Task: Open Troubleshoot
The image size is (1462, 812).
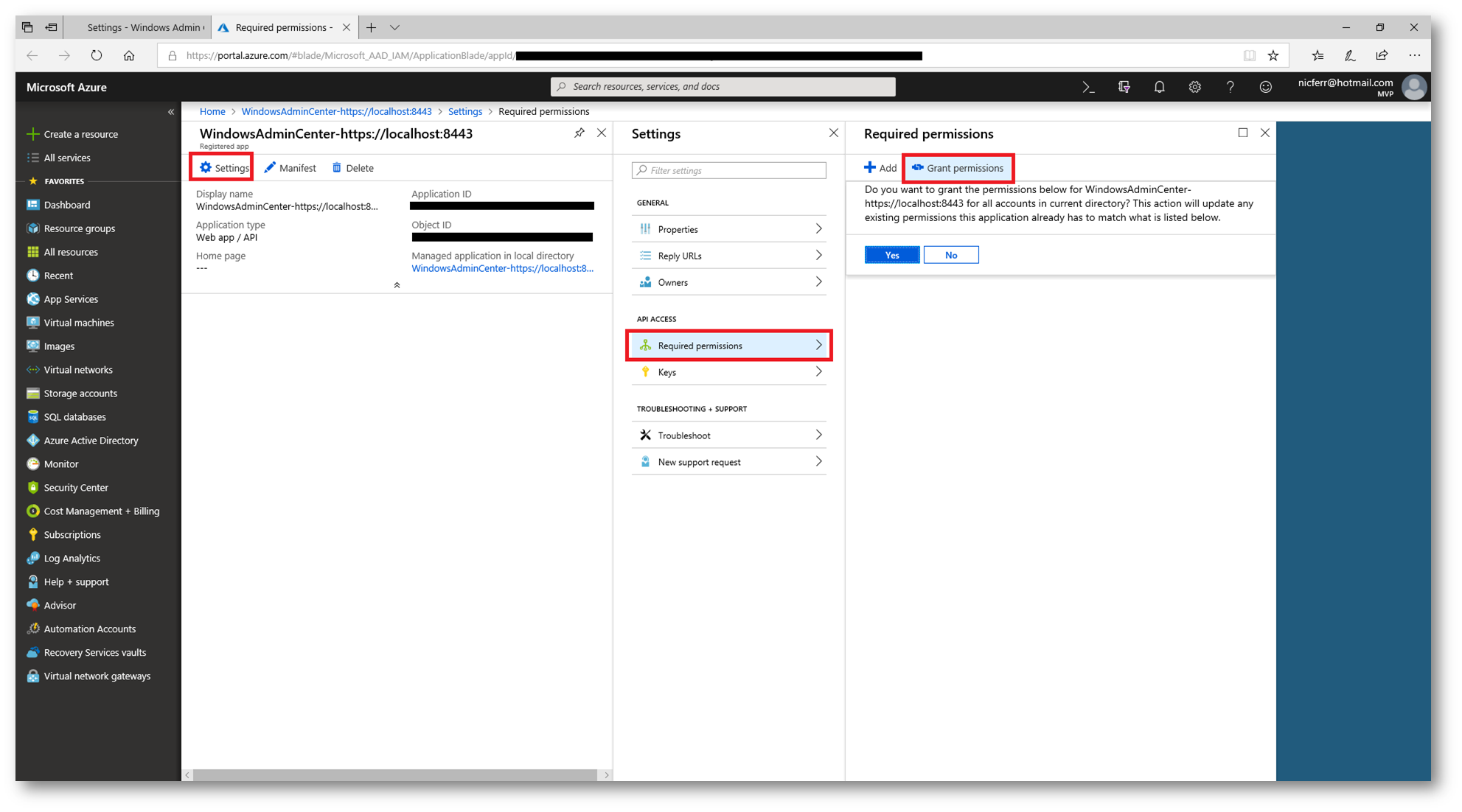Action: (x=728, y=435)
